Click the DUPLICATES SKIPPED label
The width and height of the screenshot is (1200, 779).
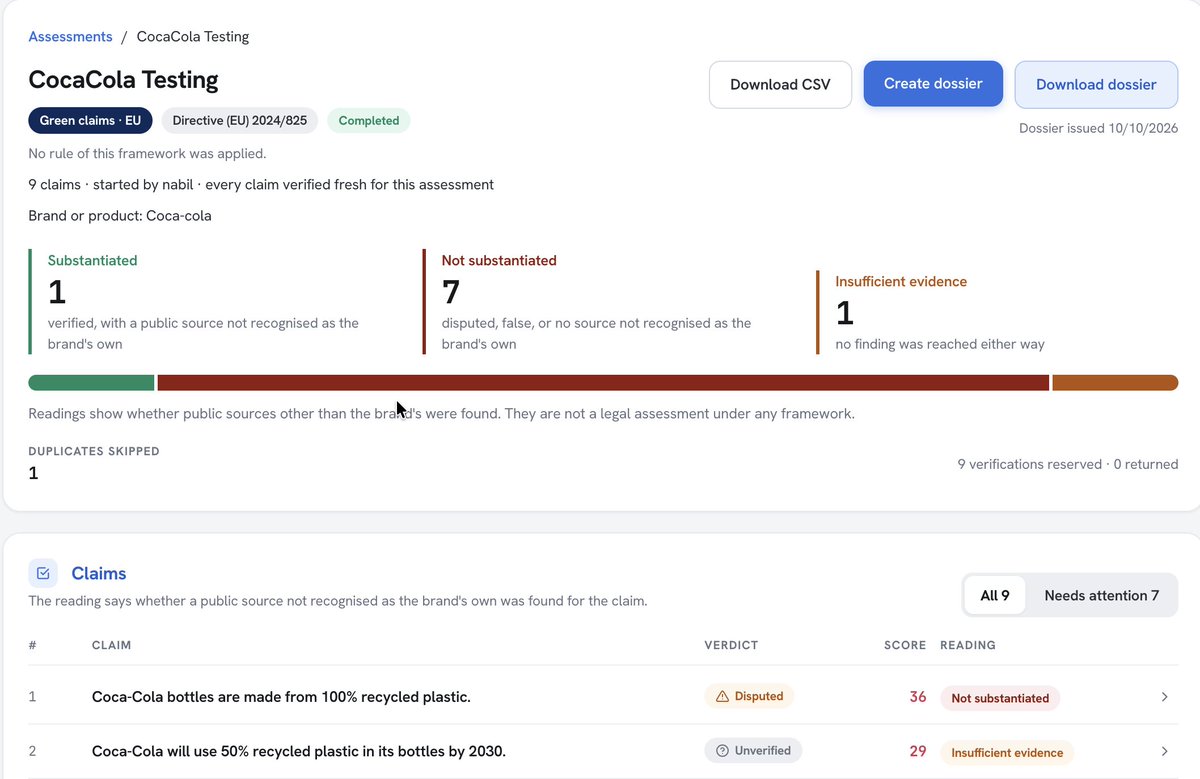click(x=94, y=451)
